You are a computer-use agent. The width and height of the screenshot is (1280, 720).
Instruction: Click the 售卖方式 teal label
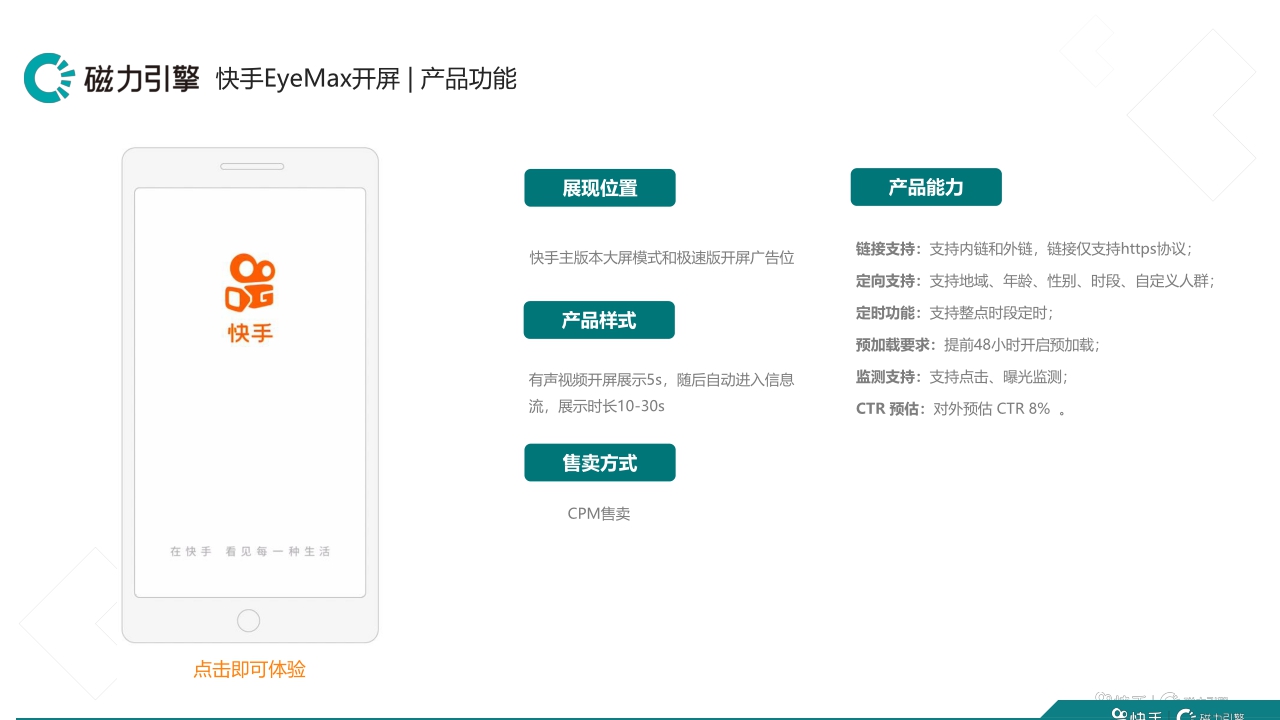(x=599, y=462)
